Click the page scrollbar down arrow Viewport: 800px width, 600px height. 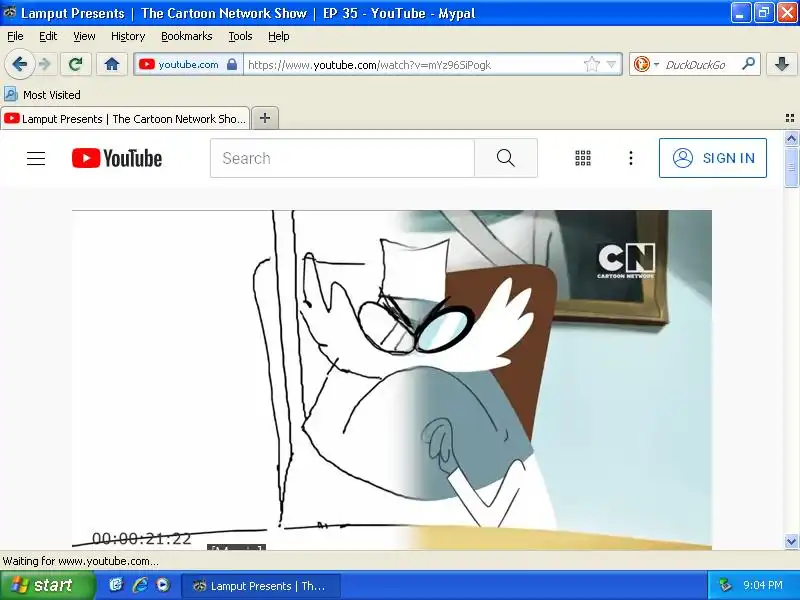point(791,541)
